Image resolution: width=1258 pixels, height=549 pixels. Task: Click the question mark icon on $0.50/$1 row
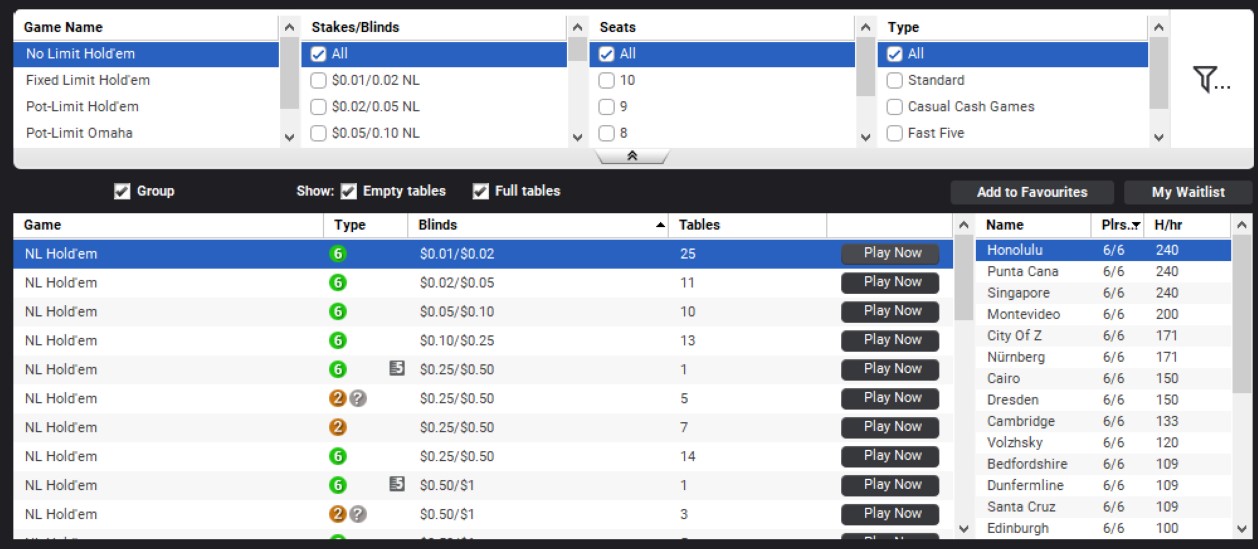[x=358, y=514]
